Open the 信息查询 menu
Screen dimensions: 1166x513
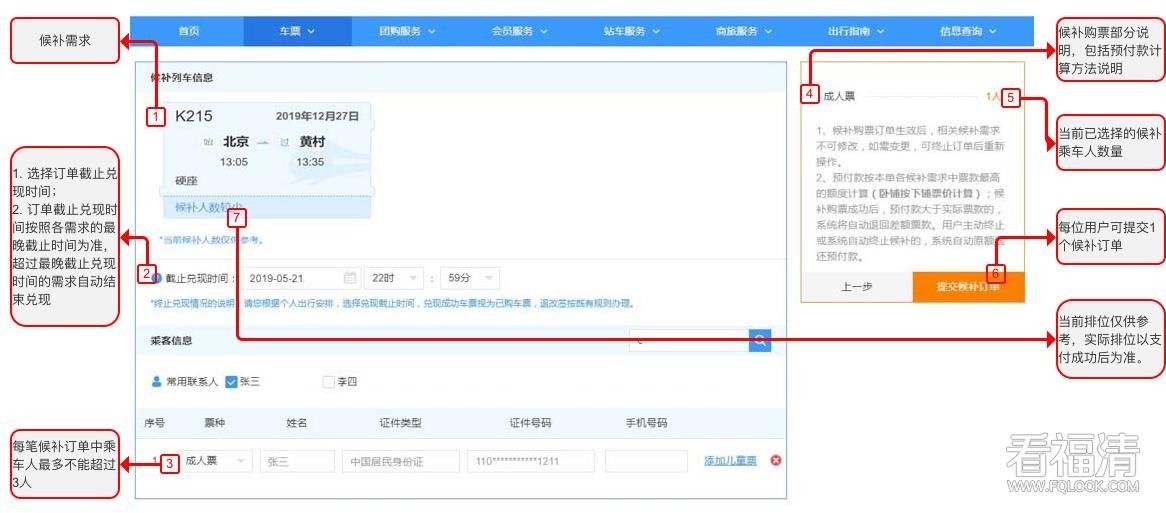pos(967,31)
